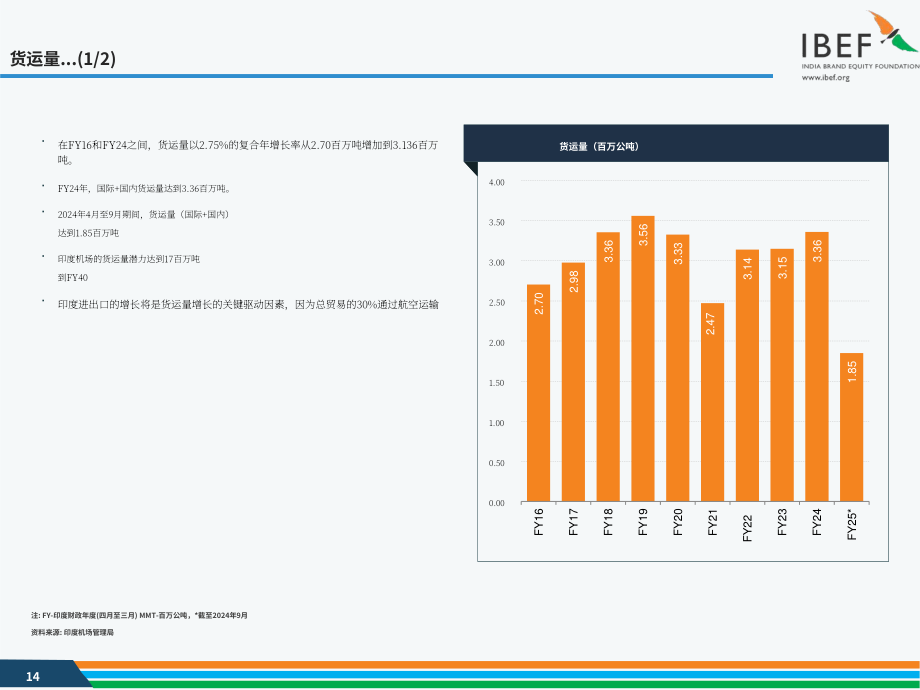Click the 1.00 y-axis value

pos(496,423)
